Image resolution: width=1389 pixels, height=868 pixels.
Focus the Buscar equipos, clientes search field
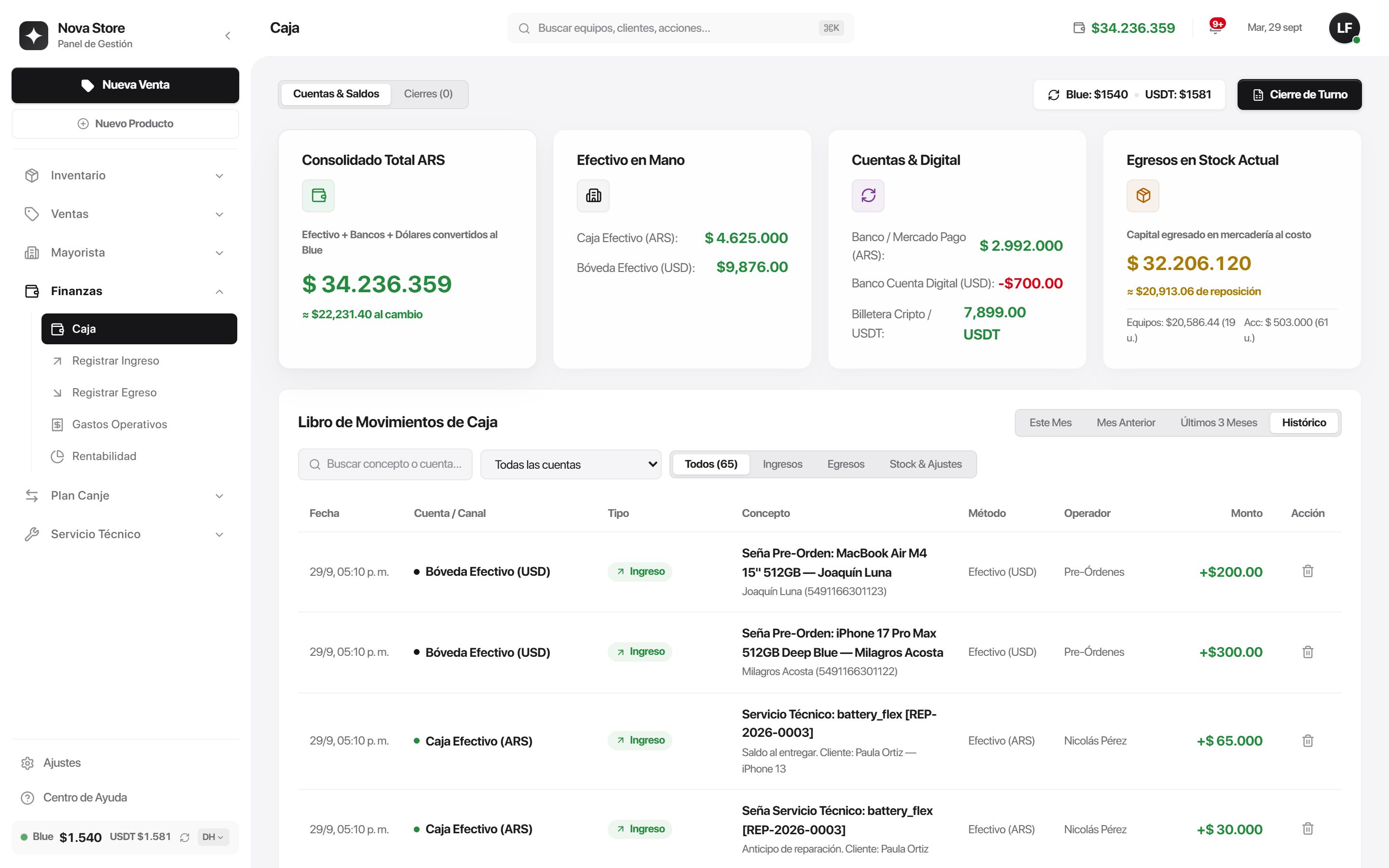point(680,27)
